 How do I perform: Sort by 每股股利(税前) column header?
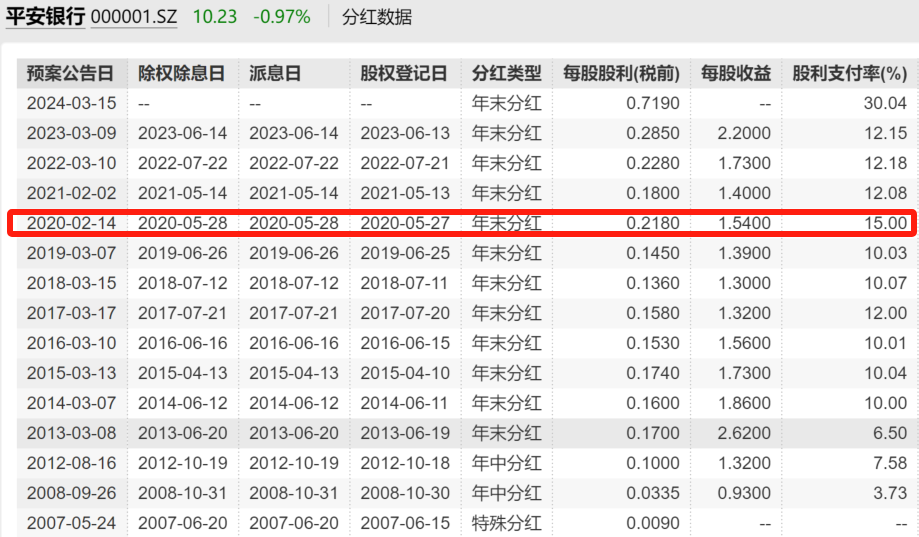[x=621, y=73]
